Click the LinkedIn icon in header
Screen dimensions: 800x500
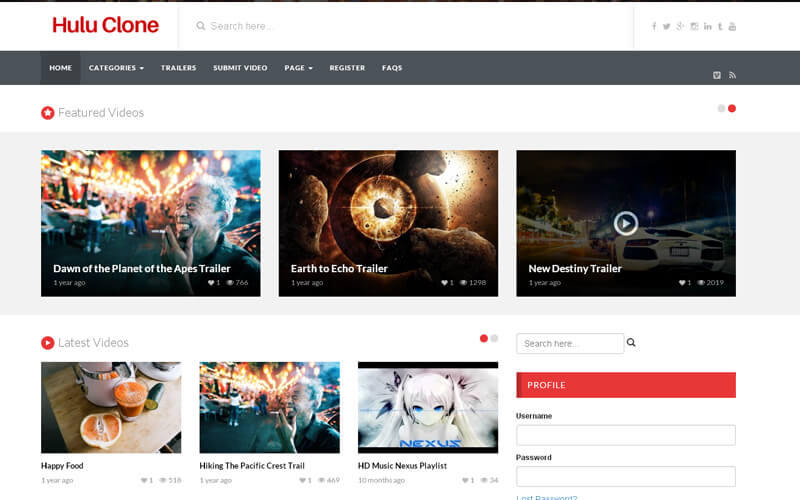point(707,26)
